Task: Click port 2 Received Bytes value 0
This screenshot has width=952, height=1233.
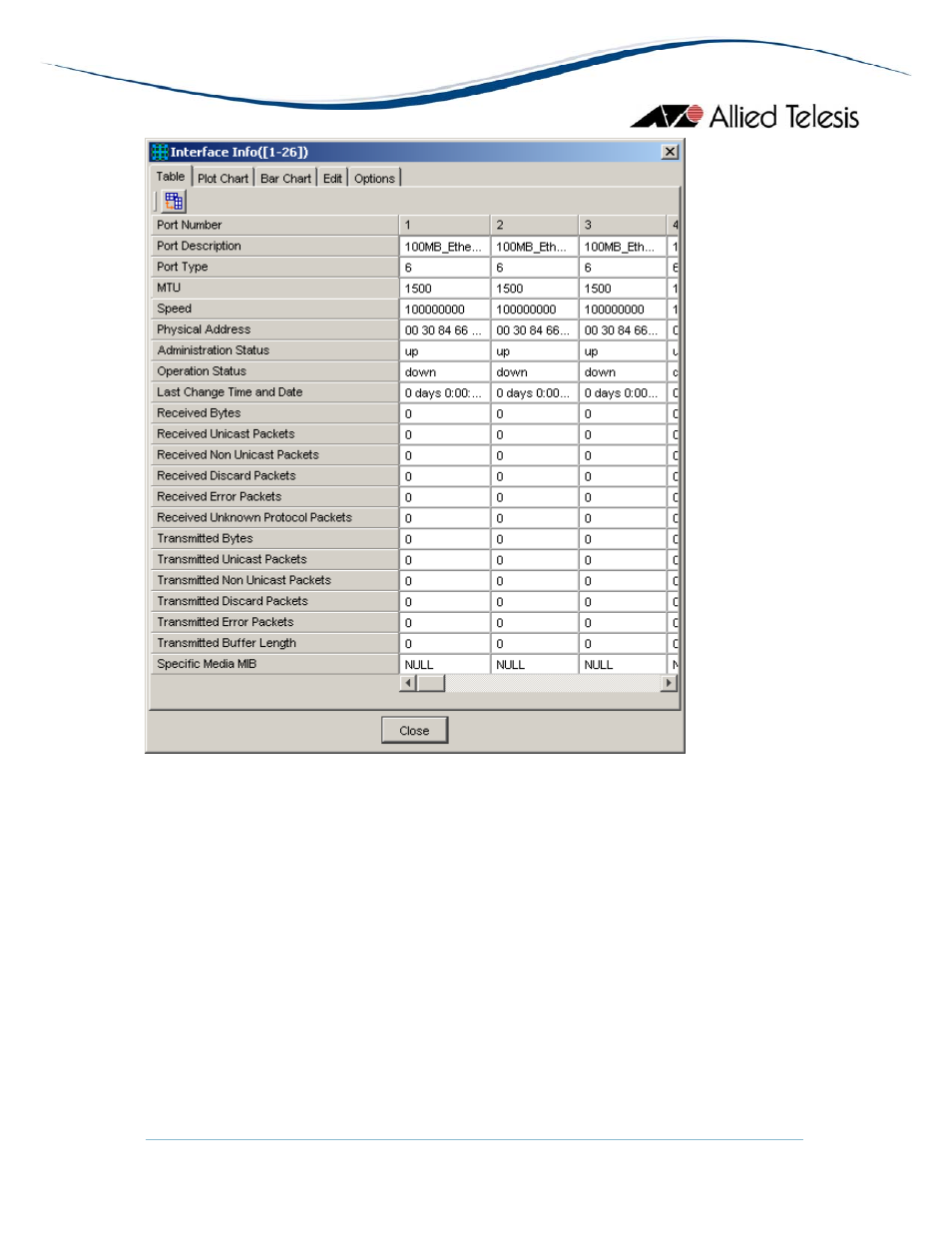Action: click(534, 414)
